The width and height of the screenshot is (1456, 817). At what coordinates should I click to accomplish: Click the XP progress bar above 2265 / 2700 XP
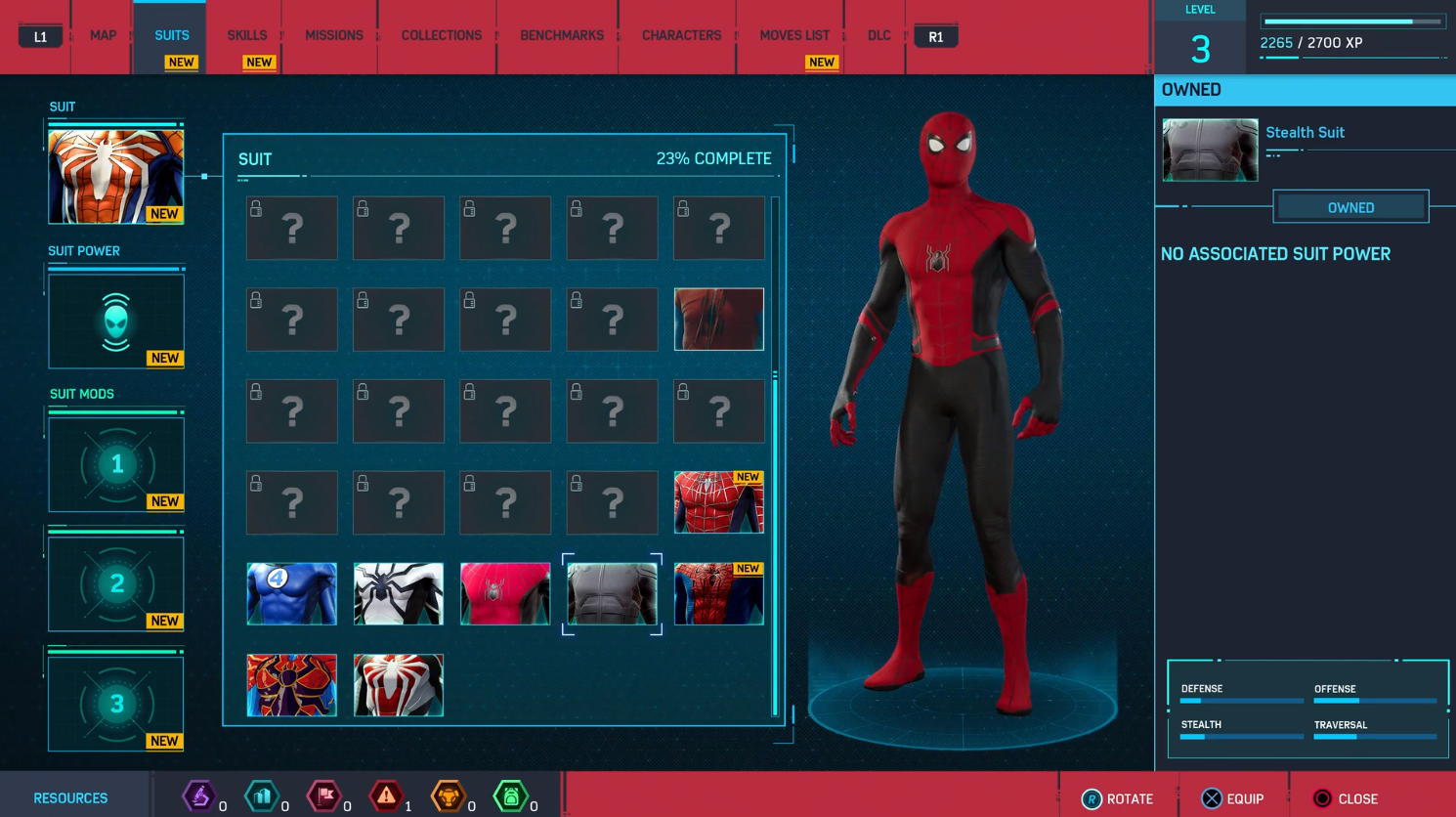(x=1352, y=21)
